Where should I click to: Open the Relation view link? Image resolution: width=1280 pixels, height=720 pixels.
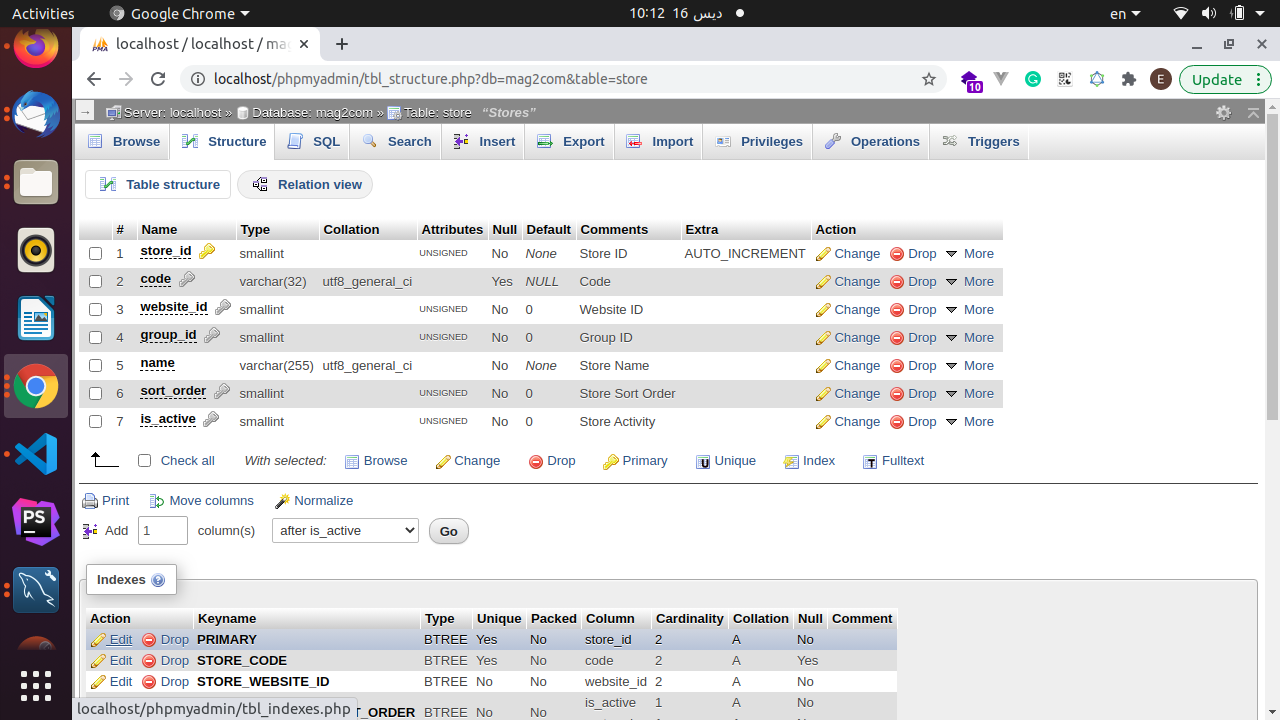tap(306, 185)
